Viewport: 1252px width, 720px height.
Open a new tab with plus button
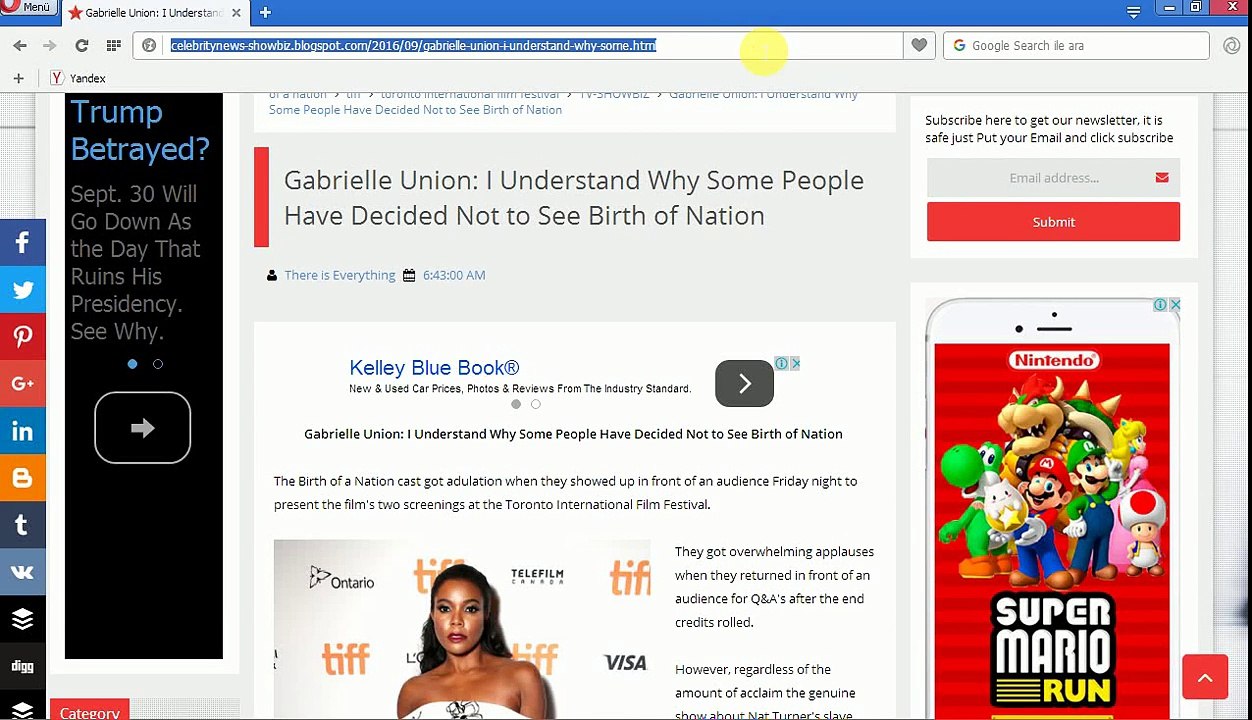(x=265, y=13)
